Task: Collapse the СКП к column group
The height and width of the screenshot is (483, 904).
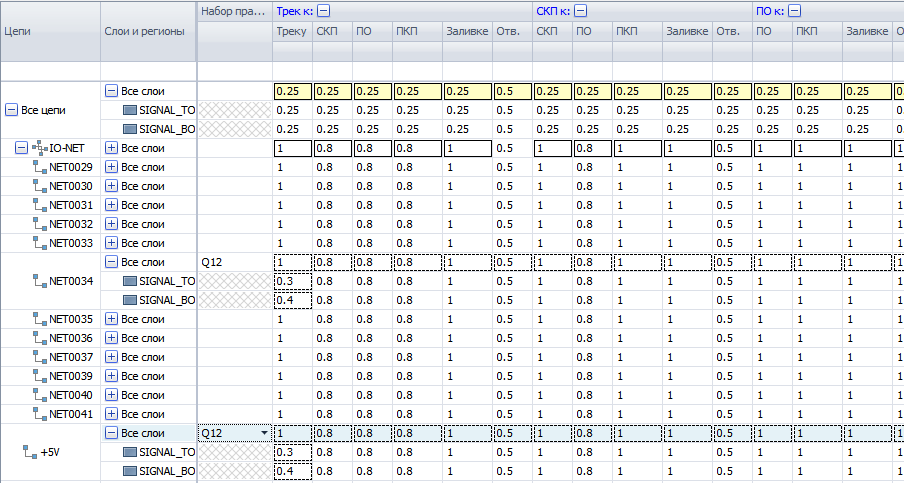Action: pos(580,11)
